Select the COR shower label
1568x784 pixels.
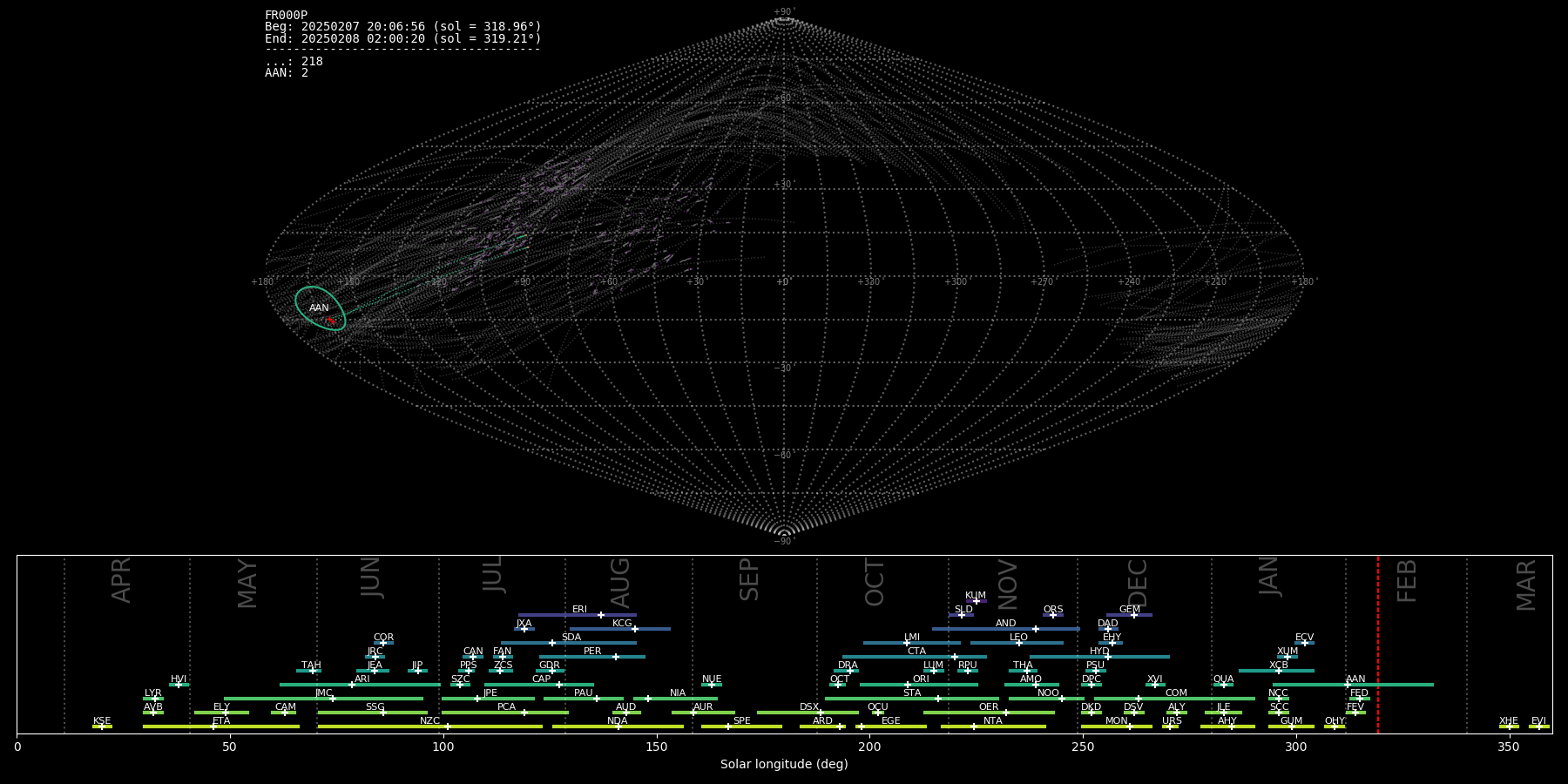[383, 637]
